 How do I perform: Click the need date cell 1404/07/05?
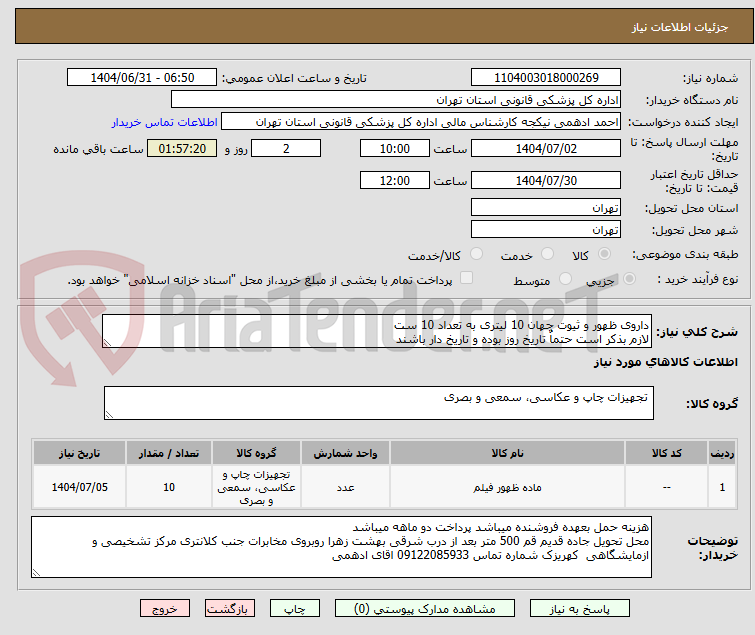[x=79, y=487]
